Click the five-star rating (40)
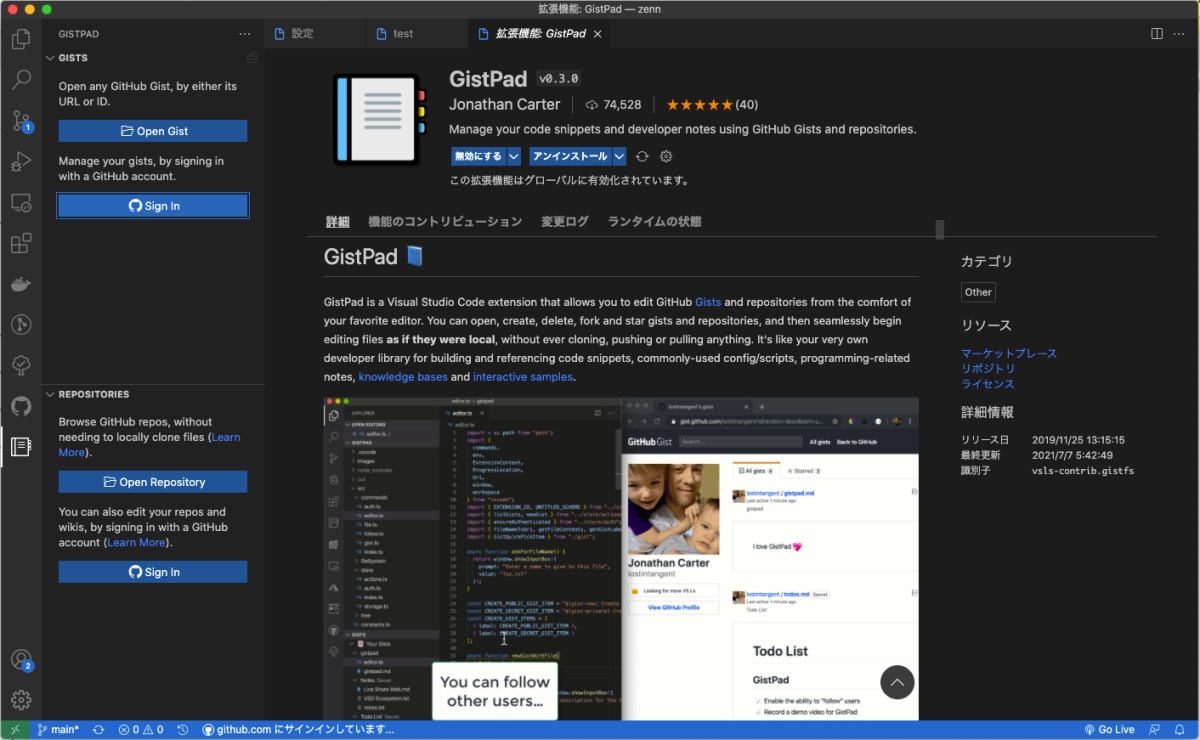The height and width of the screenshot is (740, 1200). (712, 104)
